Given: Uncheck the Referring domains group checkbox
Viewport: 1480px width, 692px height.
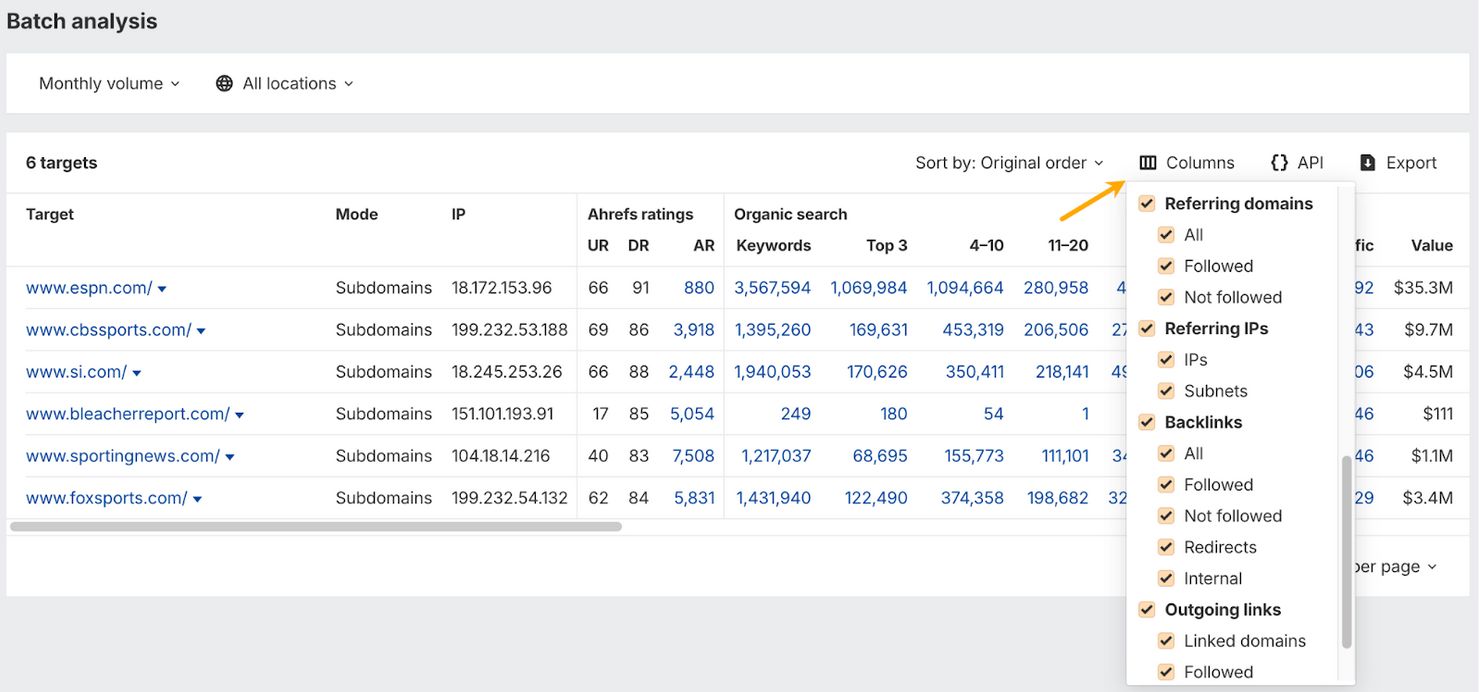Looking at the screenshot, I should coord(1147,204).
